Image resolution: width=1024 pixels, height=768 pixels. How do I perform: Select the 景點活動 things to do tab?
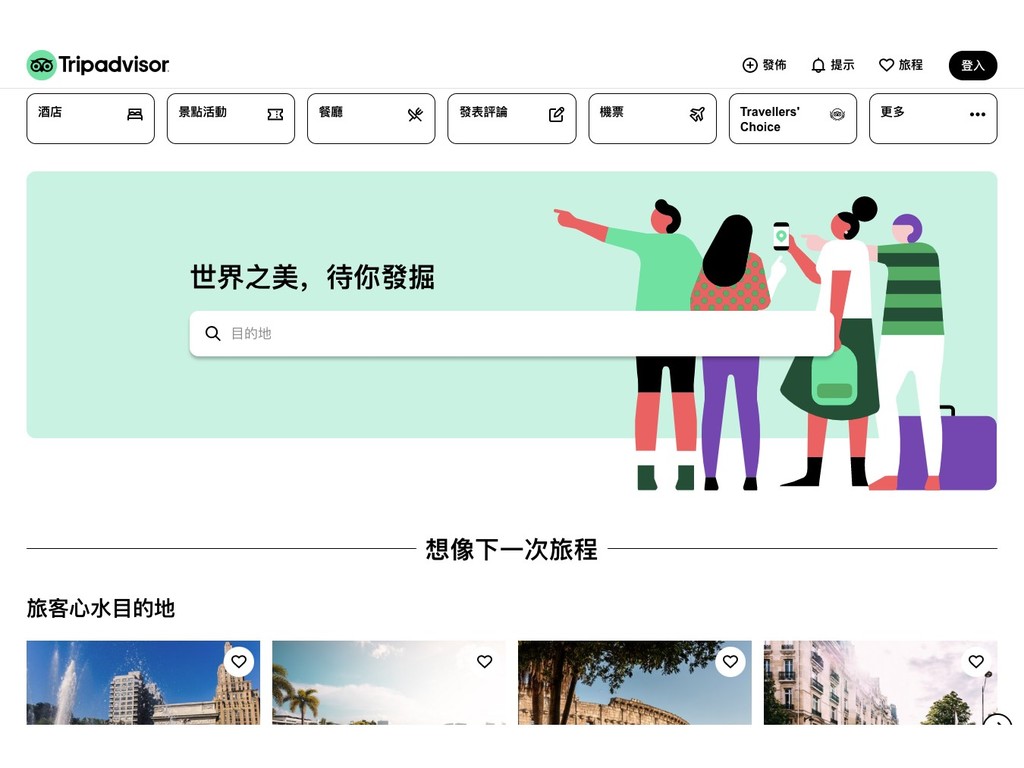[231, 118]
